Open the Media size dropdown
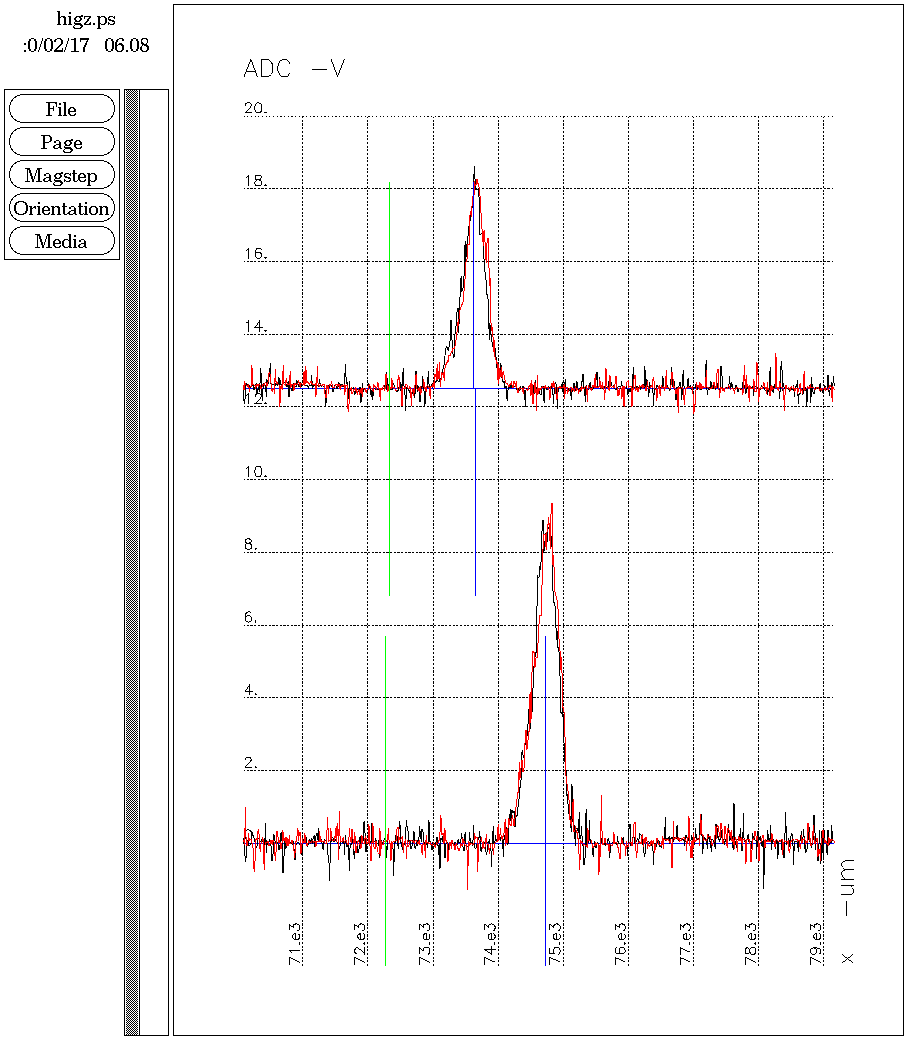The image size is (908, 1040). tap(61, 242)
